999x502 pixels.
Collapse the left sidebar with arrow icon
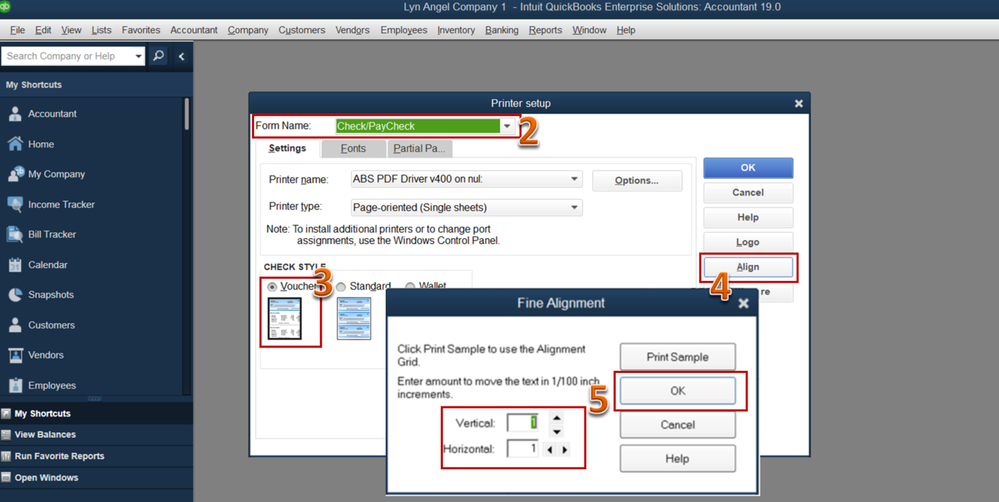(x=182, y=56)
